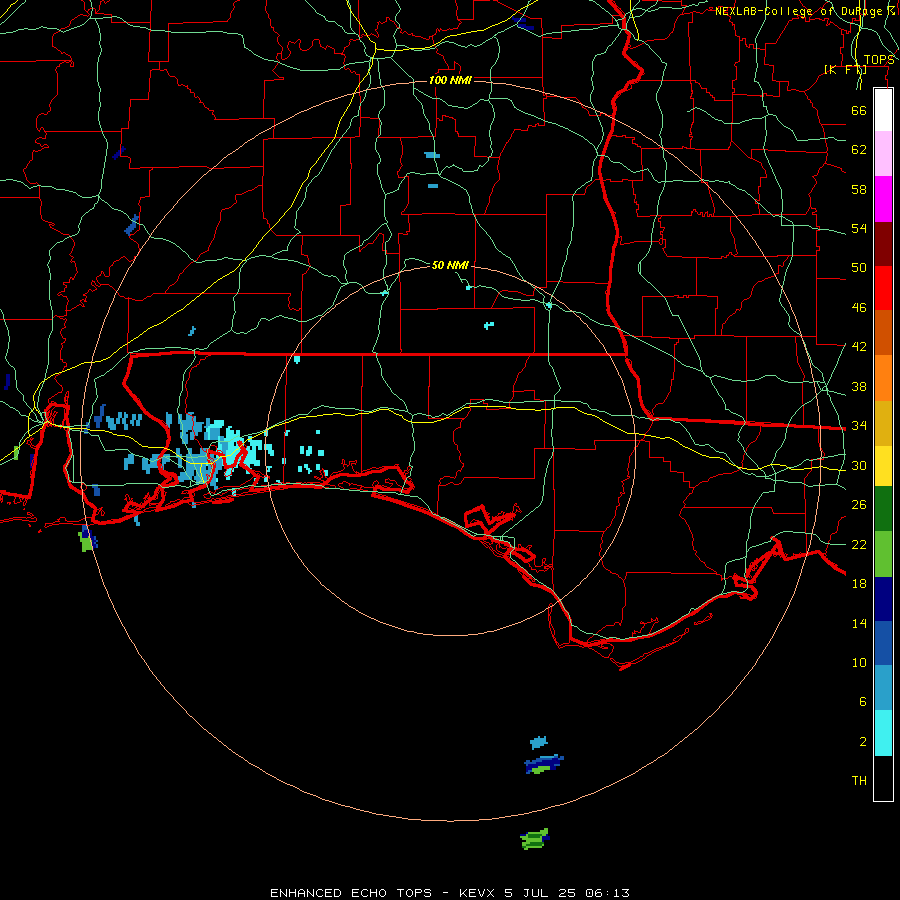This screenshot has width=900, height=900.
Task: Select the yellow legend swatch
Action: (883, 466)
